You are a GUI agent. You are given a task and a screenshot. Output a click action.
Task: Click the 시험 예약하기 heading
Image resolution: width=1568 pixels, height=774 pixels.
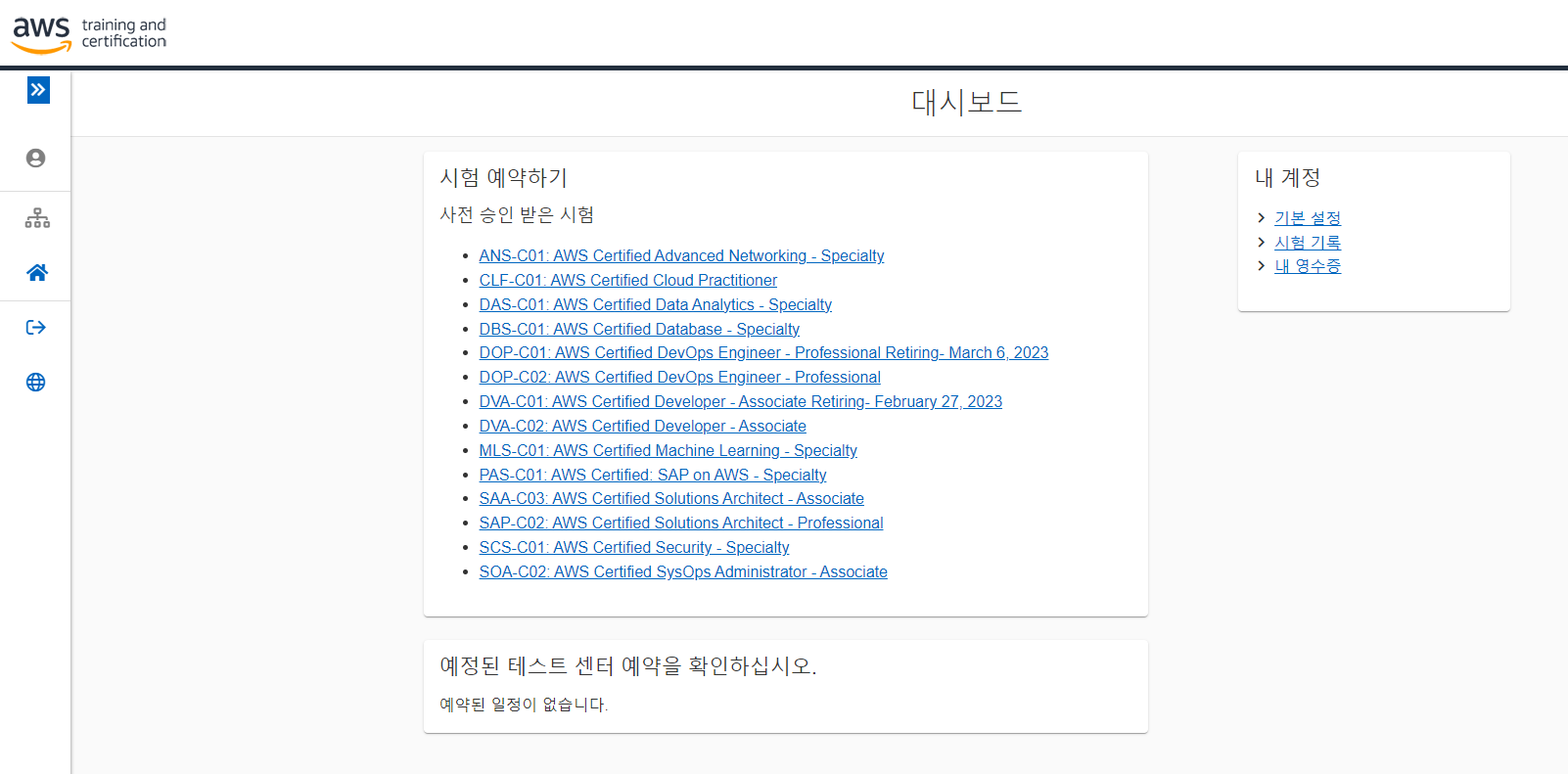click(x=503, y=177)
